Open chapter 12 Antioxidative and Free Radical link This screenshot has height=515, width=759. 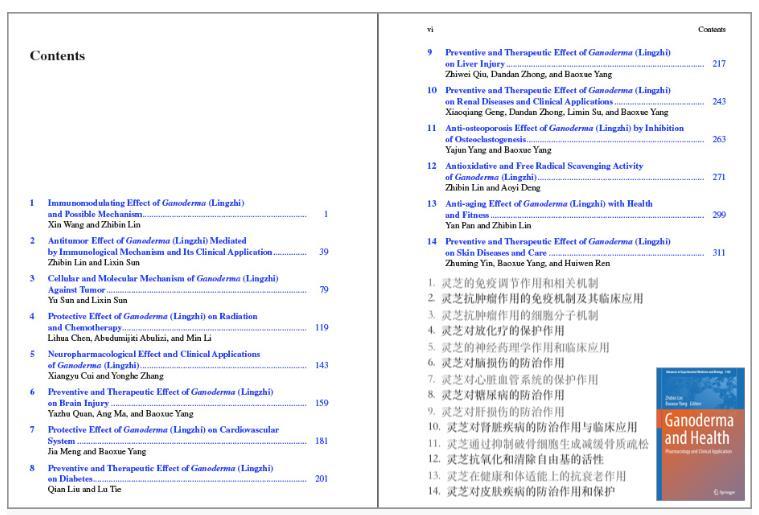click(x=544, y=171)
